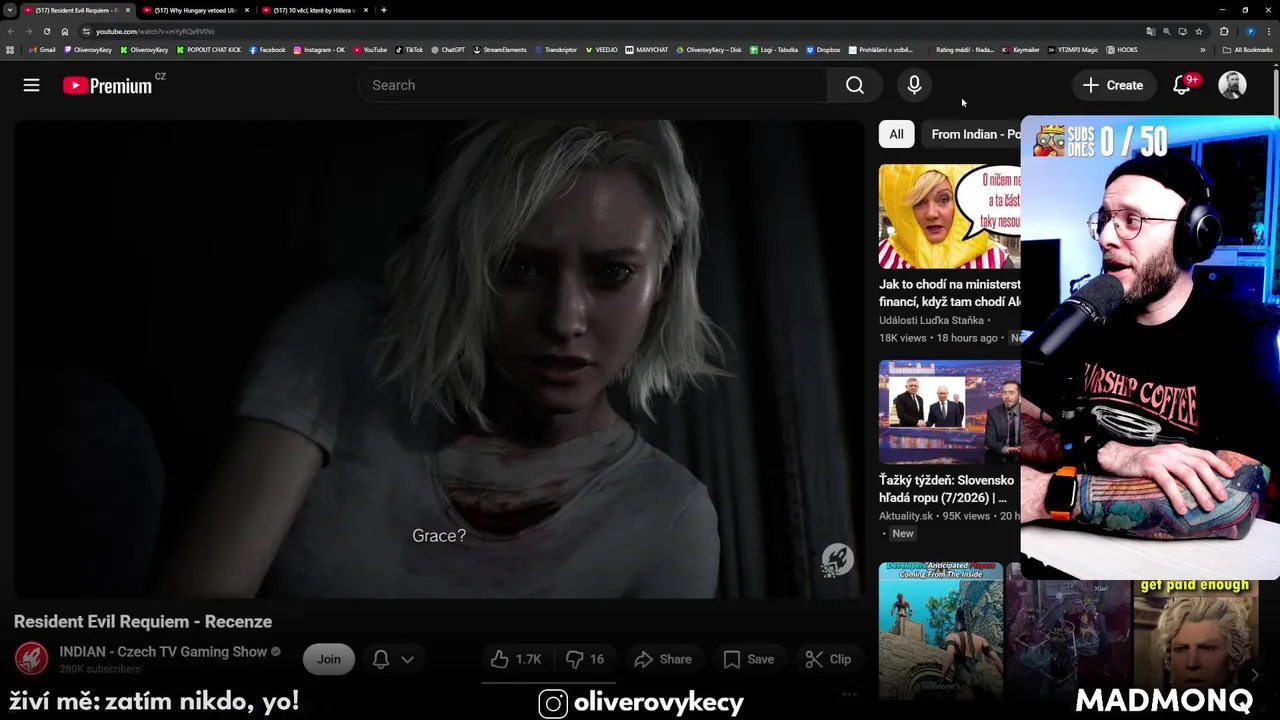Select the All filter chip
Viewport: 1280px width, 720px height.
click(896, 134)
